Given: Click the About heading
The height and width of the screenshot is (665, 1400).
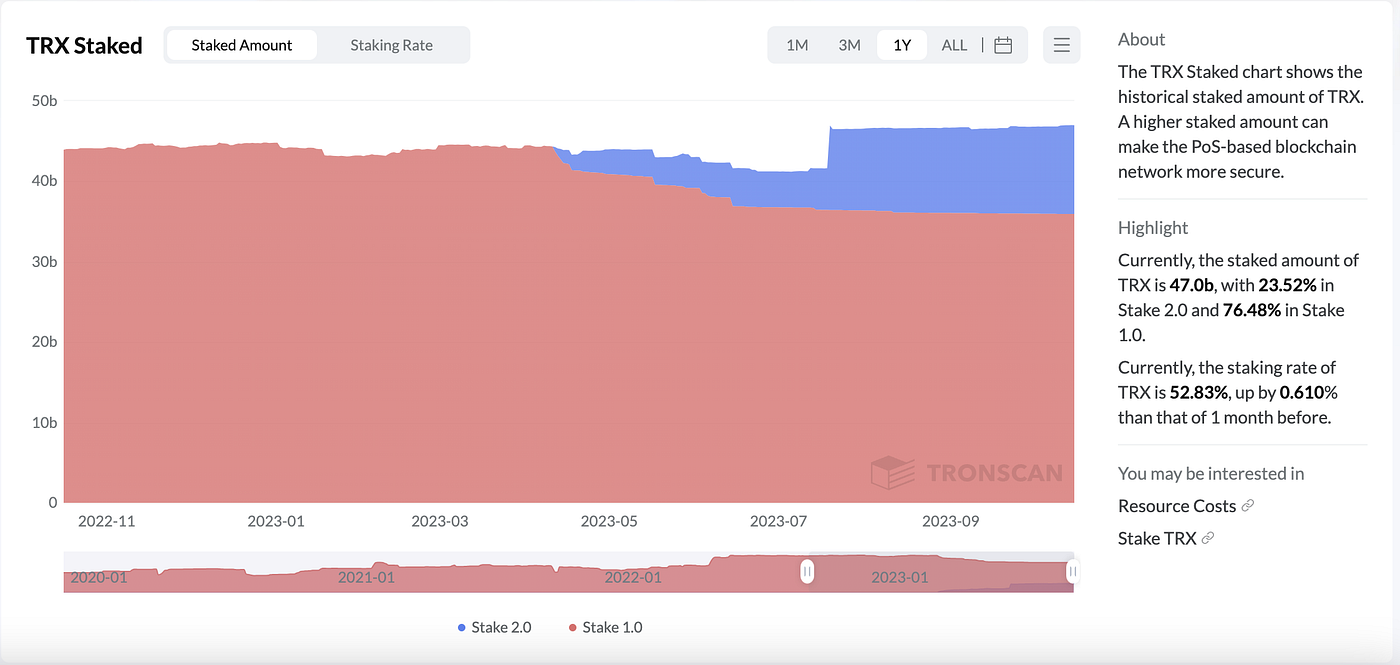Looking at the screenshot, I should [1141, 39].
